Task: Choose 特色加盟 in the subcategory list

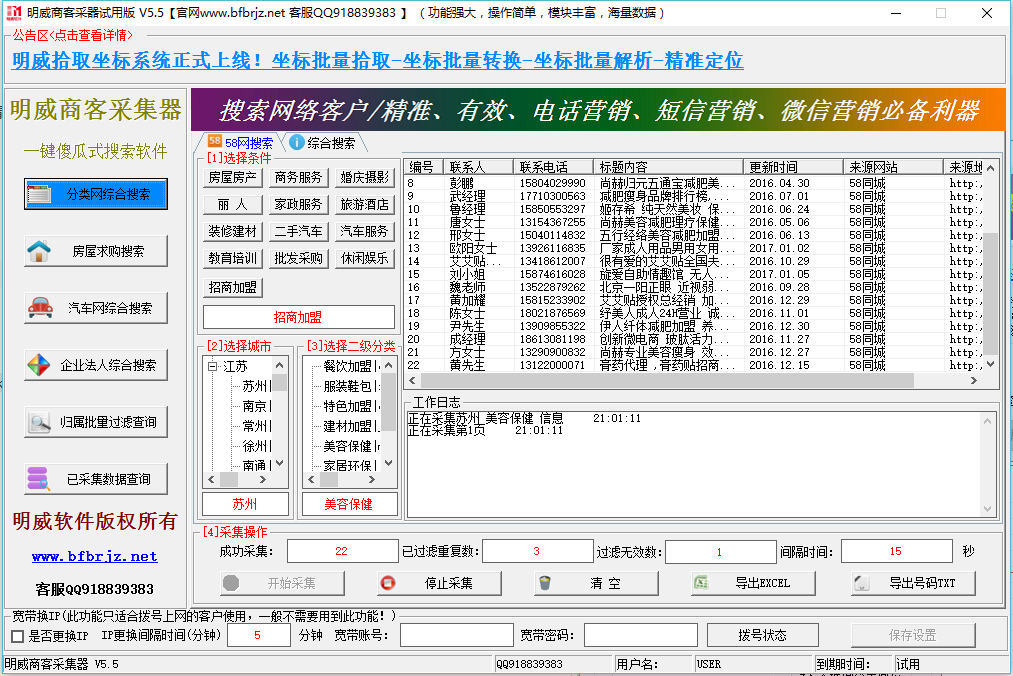Action: 348,407
